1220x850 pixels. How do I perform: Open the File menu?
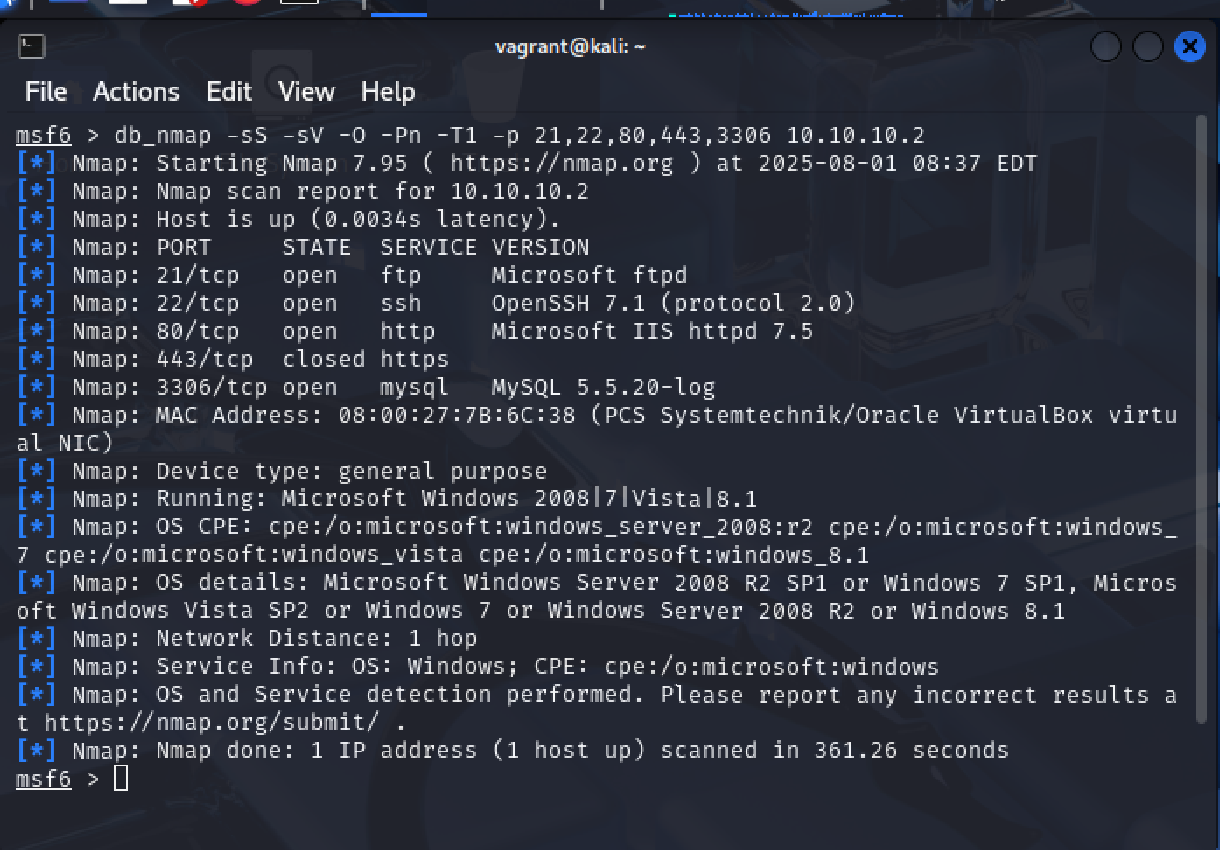point(46,92)
